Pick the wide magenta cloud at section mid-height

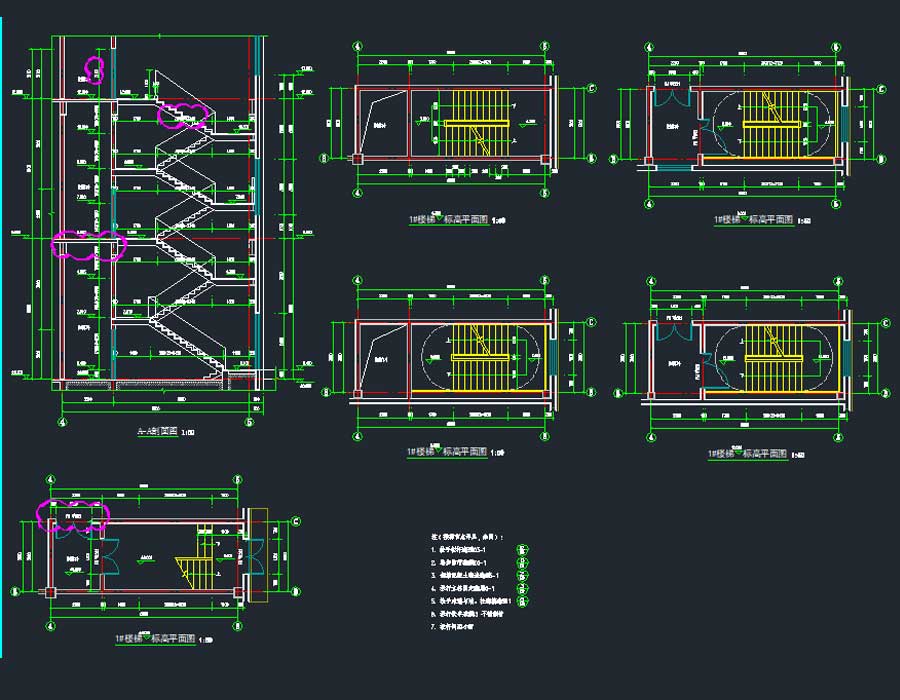88,244
